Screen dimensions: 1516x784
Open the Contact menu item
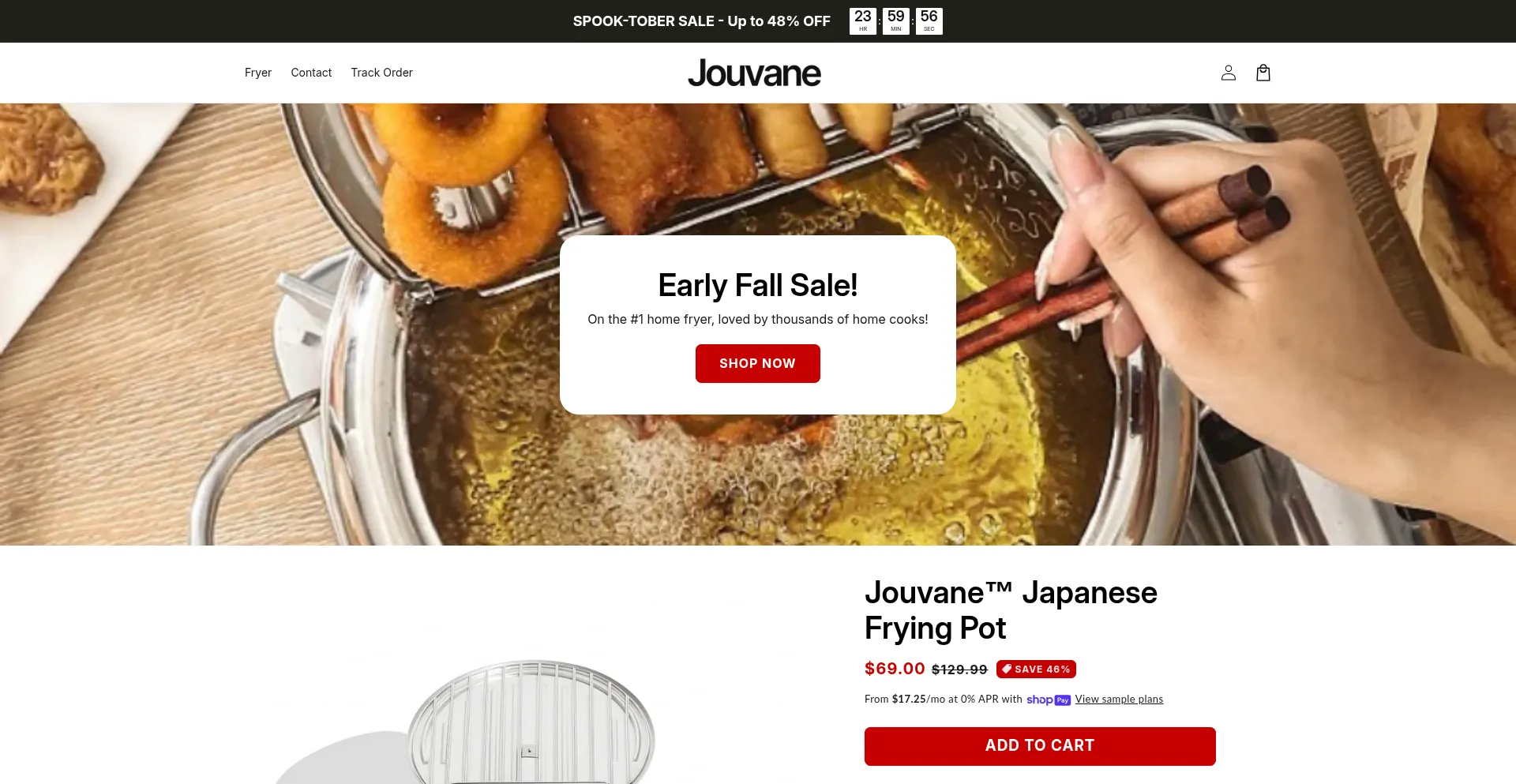pos(311,73)
